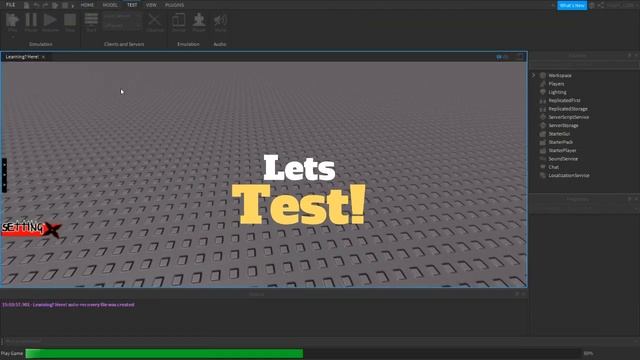Click the Play button in Simulation group
The image size is (640, 360).
point(12,22)
